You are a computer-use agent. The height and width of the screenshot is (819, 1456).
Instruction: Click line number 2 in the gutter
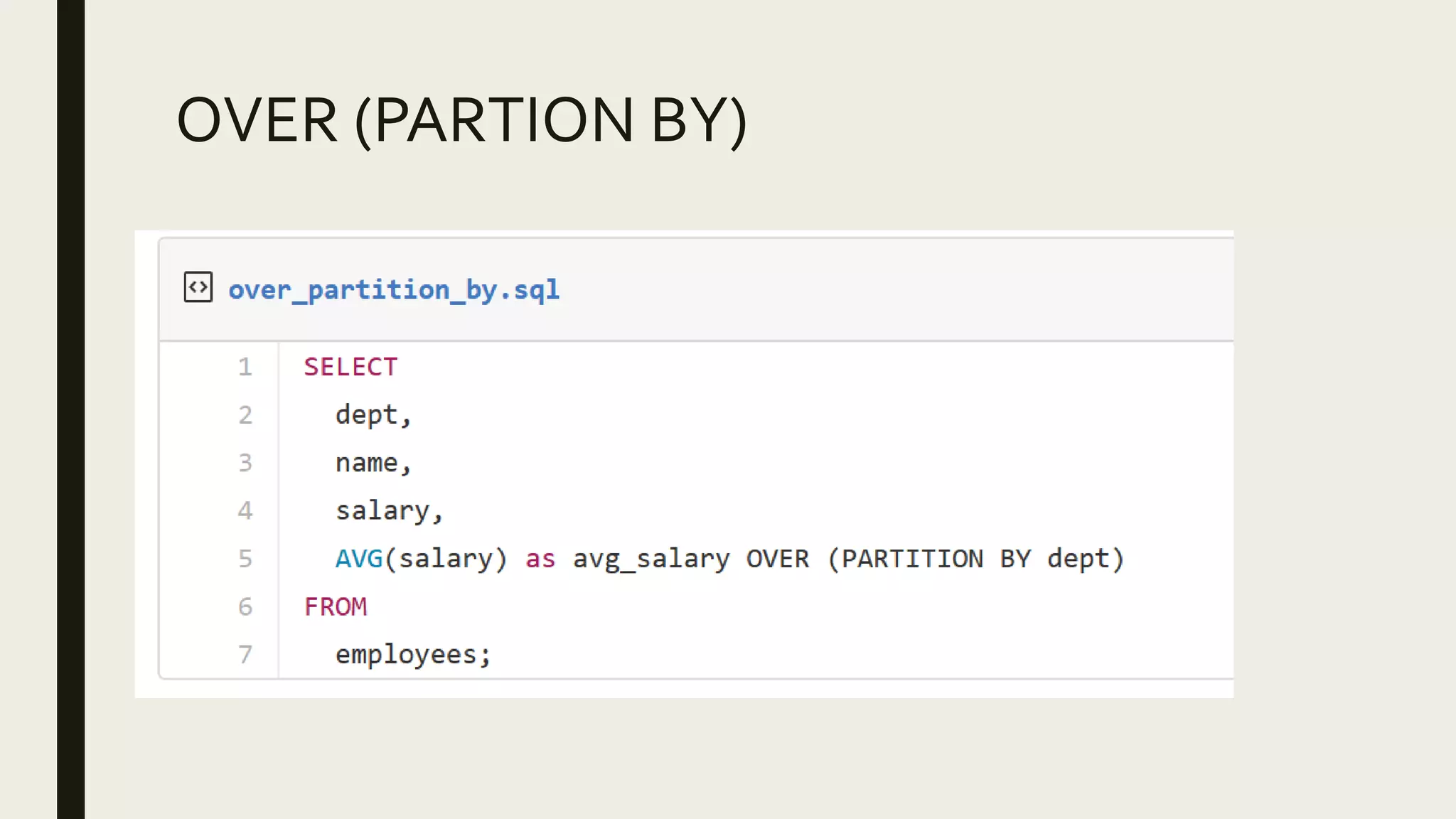pos(245,415)
